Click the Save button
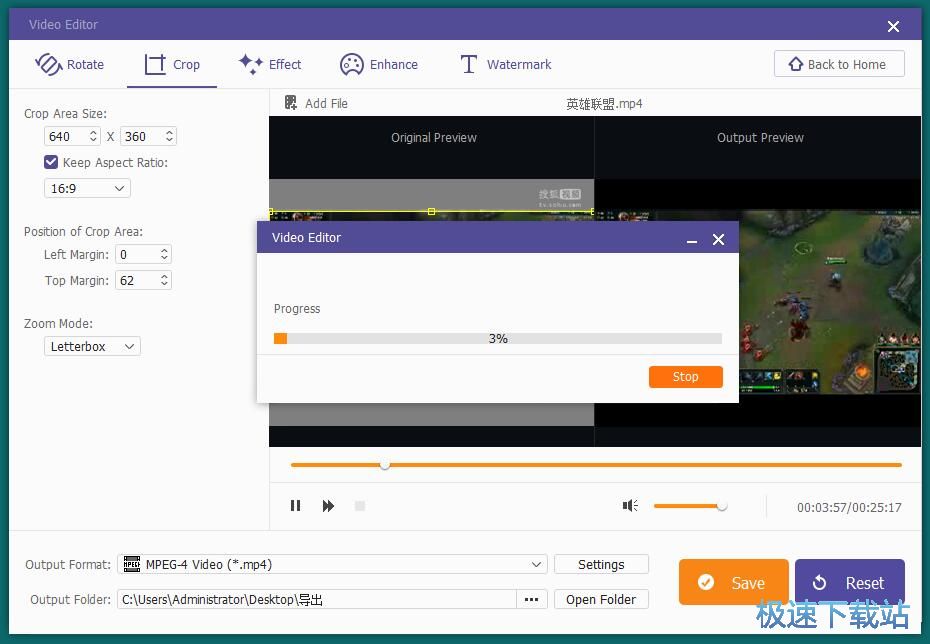Viewport: 930px width, 644px height. pyautogui.click(x=734, y=582)
